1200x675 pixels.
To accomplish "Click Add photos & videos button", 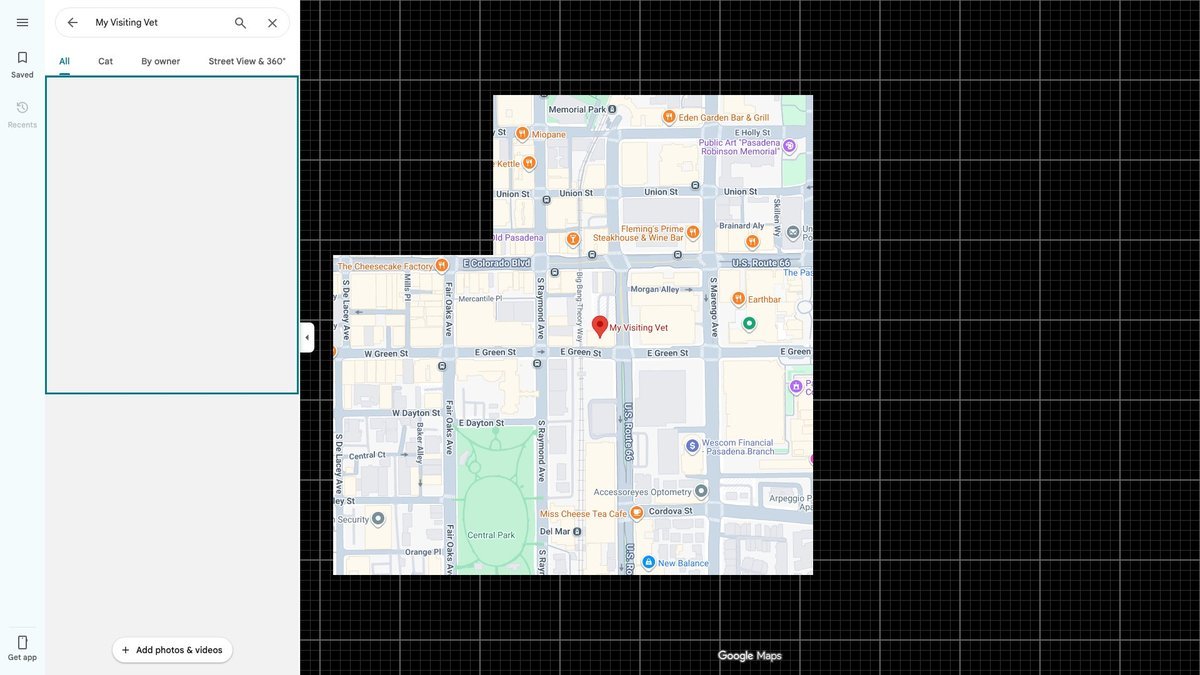I will 172,650.
